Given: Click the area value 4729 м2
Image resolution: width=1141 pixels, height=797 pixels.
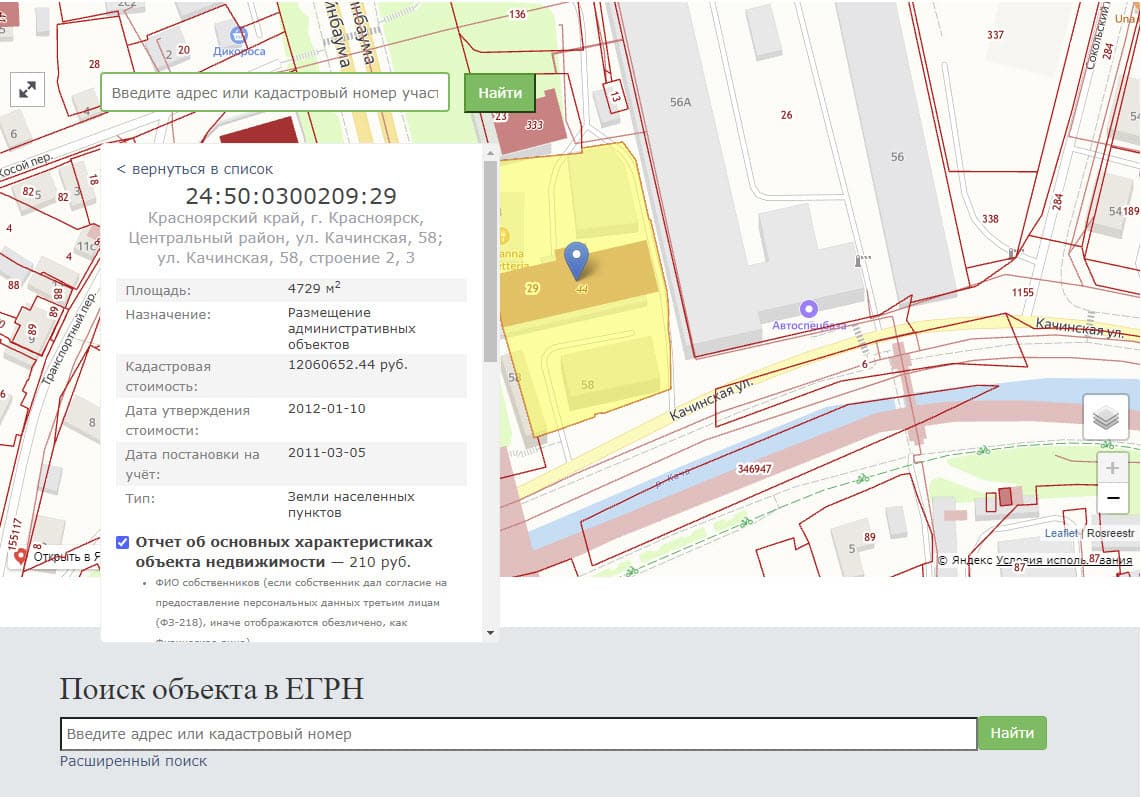Looking at the screenshot, I should point(314,288).
